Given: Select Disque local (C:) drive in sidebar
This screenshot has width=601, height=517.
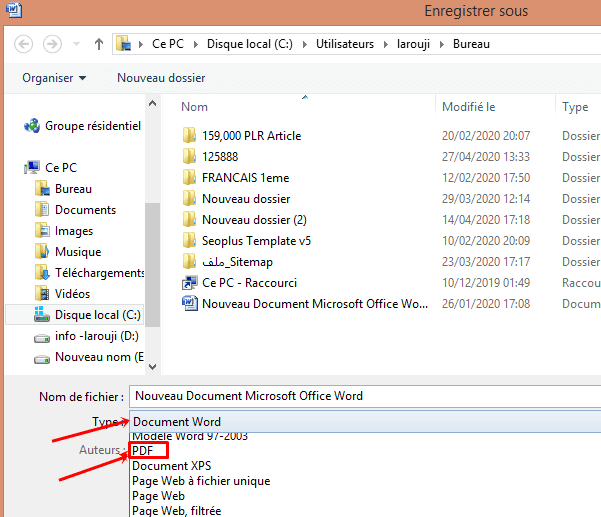Looking at the screenshot, I should click(97, 315).
